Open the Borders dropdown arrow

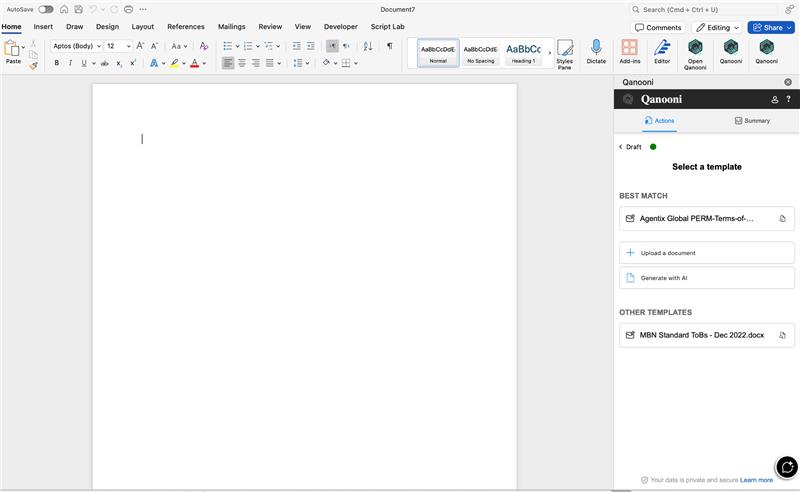(x=356, y=63)
